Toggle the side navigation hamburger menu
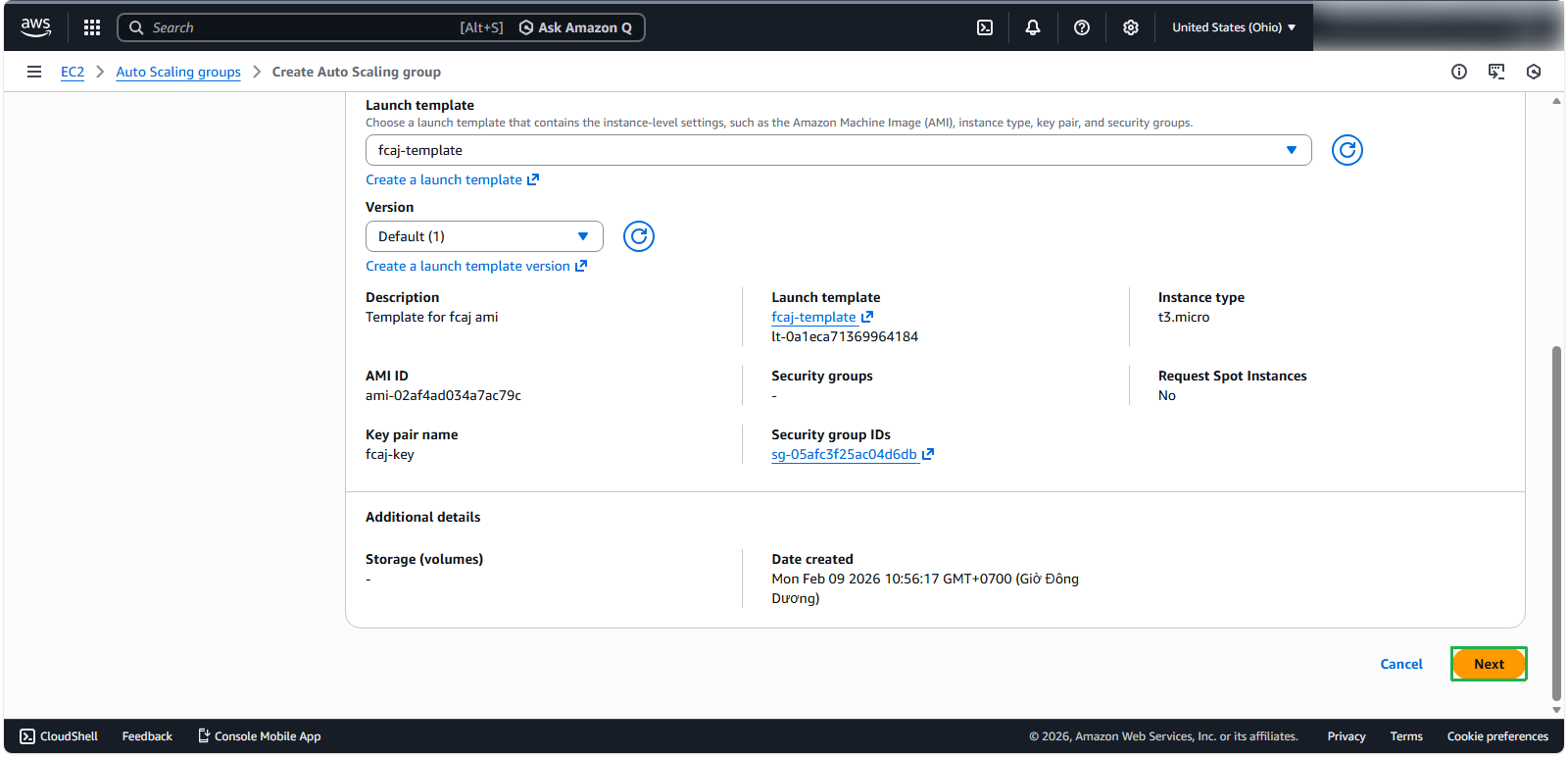The image size is (1568, 757). tap(34, 72)
